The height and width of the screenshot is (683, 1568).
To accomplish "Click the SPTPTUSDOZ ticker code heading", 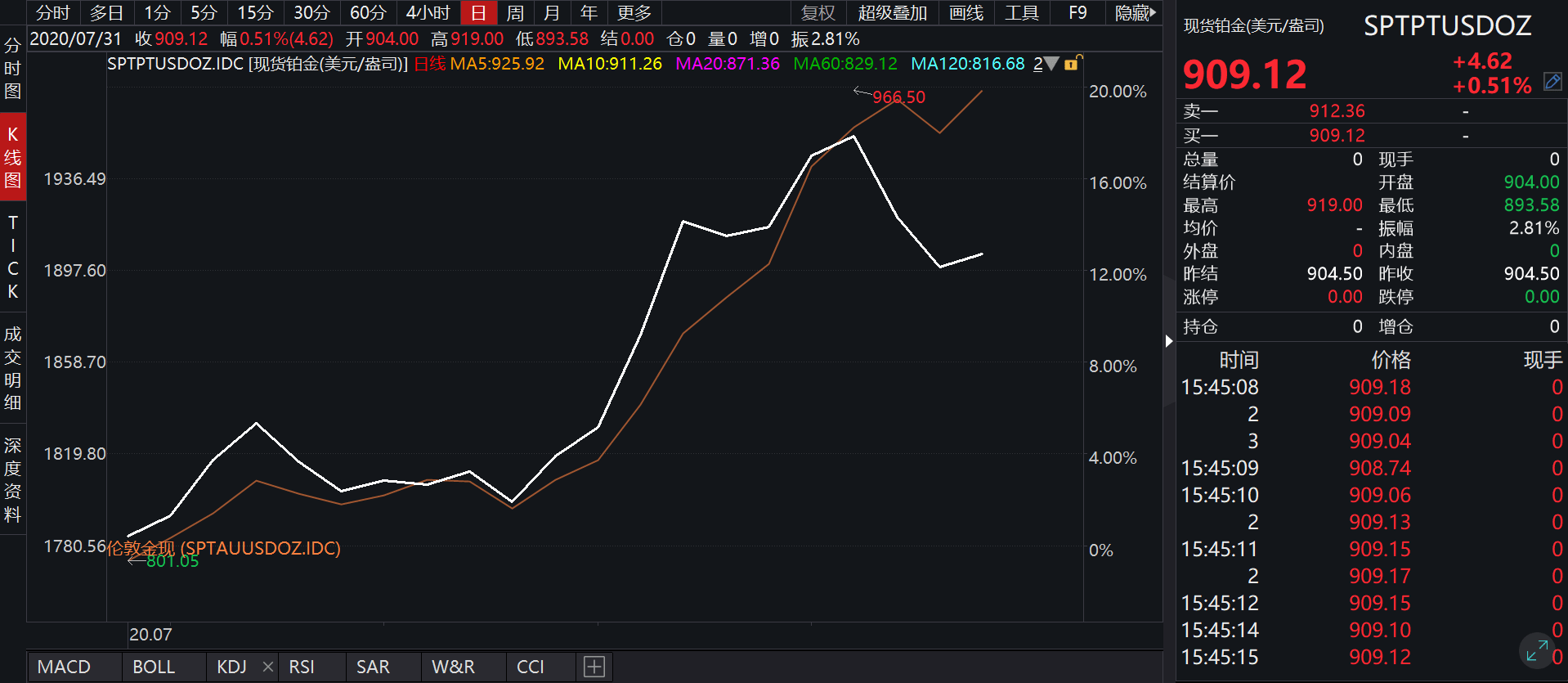I will coord(1448,26).
